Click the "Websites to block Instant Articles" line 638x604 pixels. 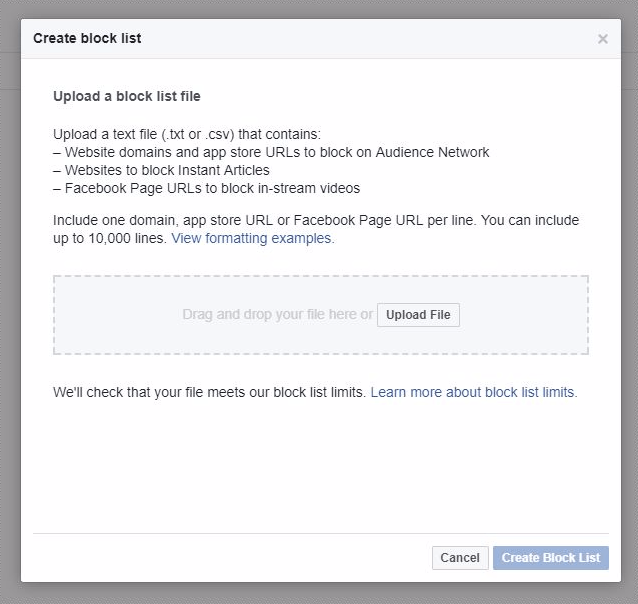[161, 170]
